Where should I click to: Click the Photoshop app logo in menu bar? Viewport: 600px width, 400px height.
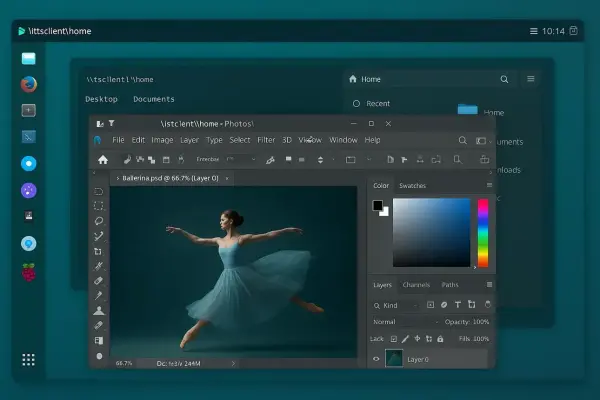coord(98,140)
